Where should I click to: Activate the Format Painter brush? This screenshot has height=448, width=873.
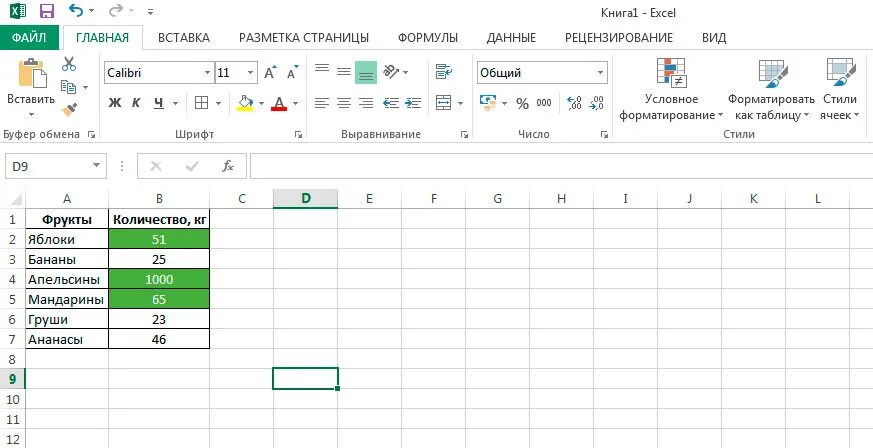(x=69, y=109)
